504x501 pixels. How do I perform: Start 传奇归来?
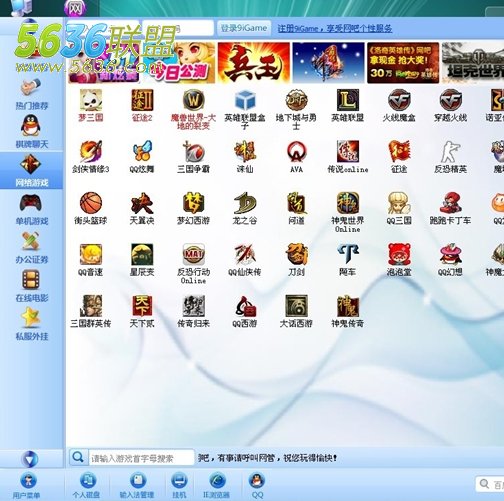[193, 311]
